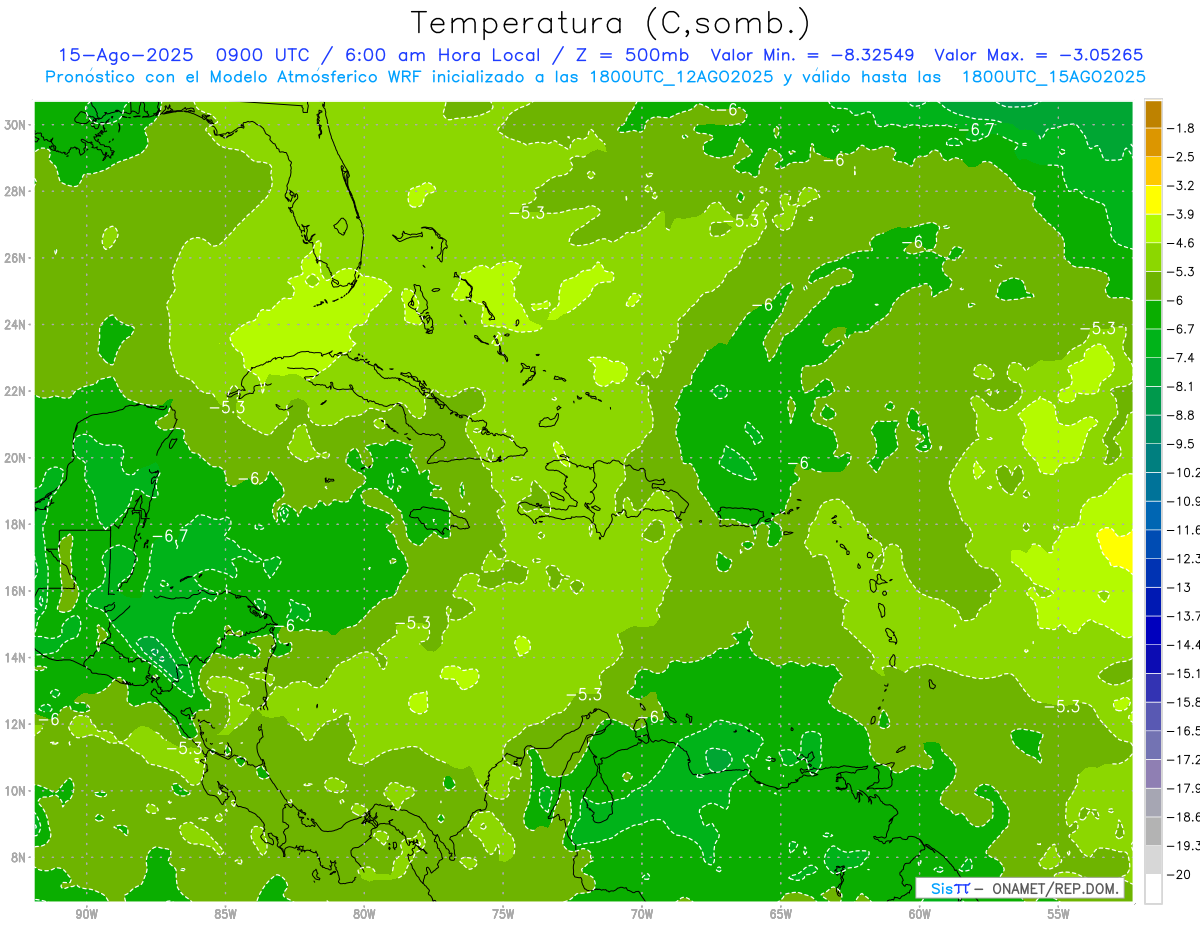Click the -9.5 colorbar legend value
Viewport: 1200px width, 927px height.
[x=1181, y=444]
